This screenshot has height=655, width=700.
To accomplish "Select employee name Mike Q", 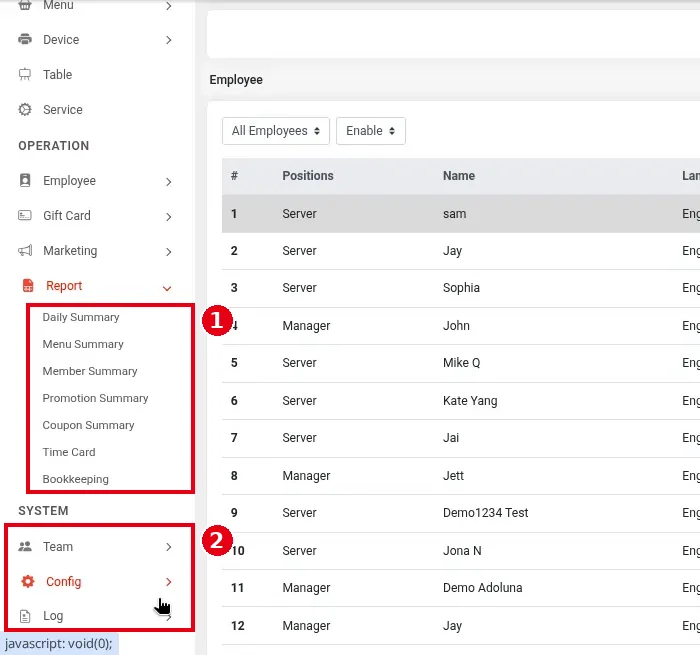I will click(461, 363).
